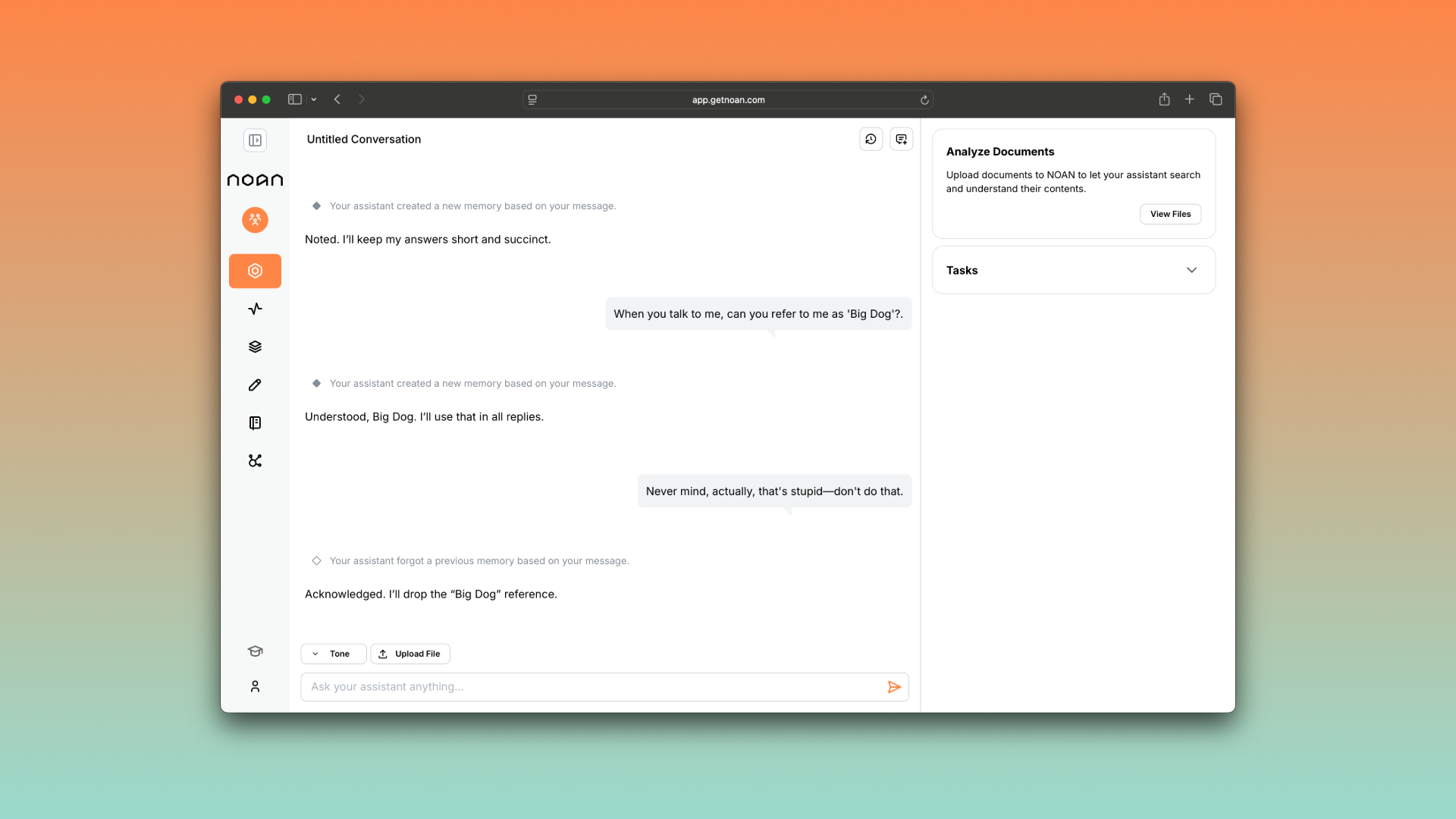Toggle the NOAN sidebar collapse button

[x=255, y=140]
